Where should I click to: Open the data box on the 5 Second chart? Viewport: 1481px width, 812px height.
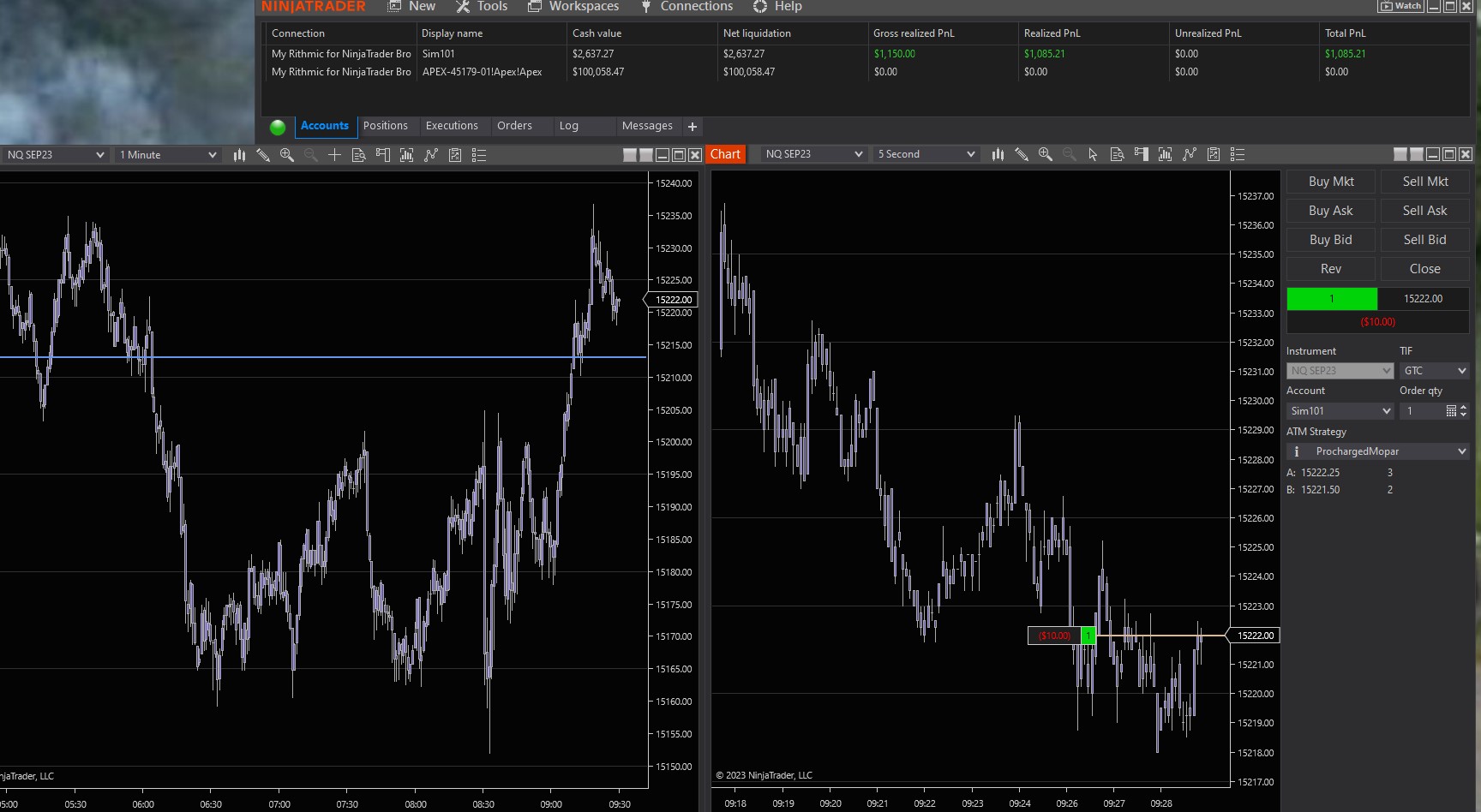[x=1117, y=154]
